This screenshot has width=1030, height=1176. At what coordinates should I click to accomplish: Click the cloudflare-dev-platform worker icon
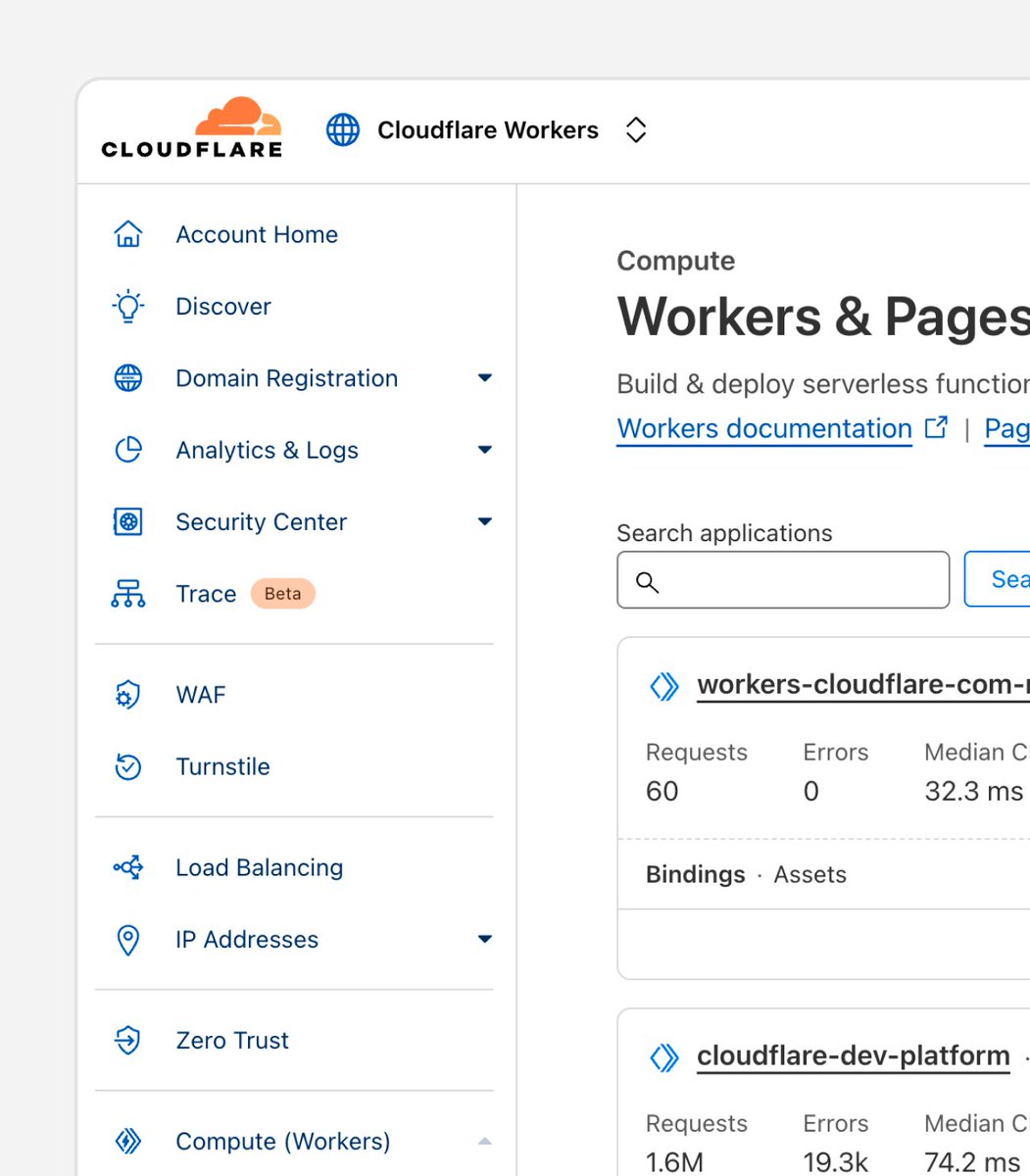pyautogui.click(x=664, y=1057)
